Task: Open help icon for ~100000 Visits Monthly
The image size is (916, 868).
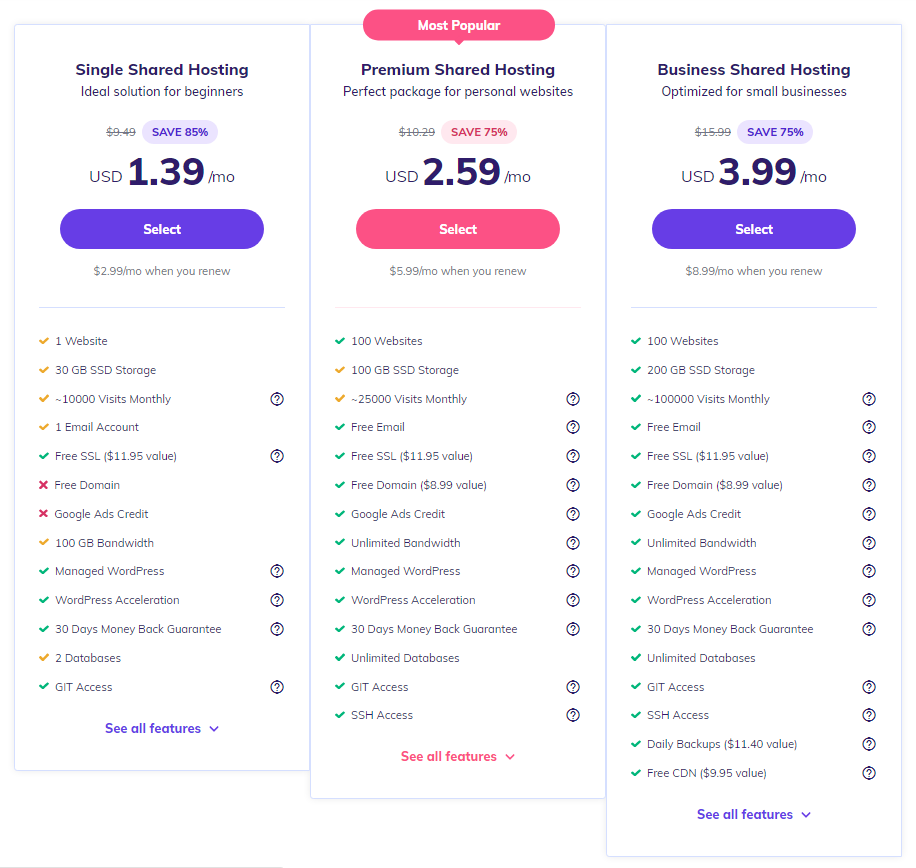Action: [869, 399]
